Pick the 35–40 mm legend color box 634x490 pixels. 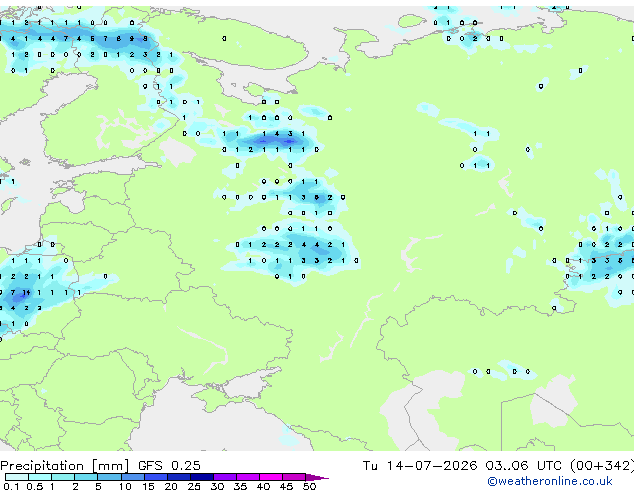(248, 477)
